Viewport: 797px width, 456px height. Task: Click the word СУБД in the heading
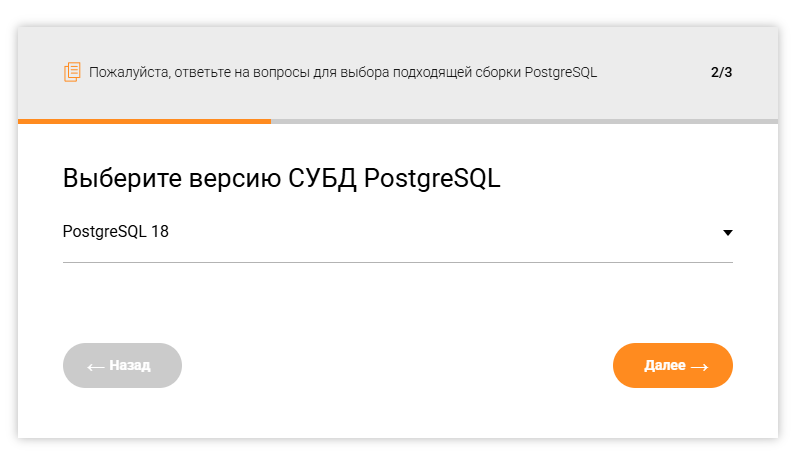click(x=323, y=179)
